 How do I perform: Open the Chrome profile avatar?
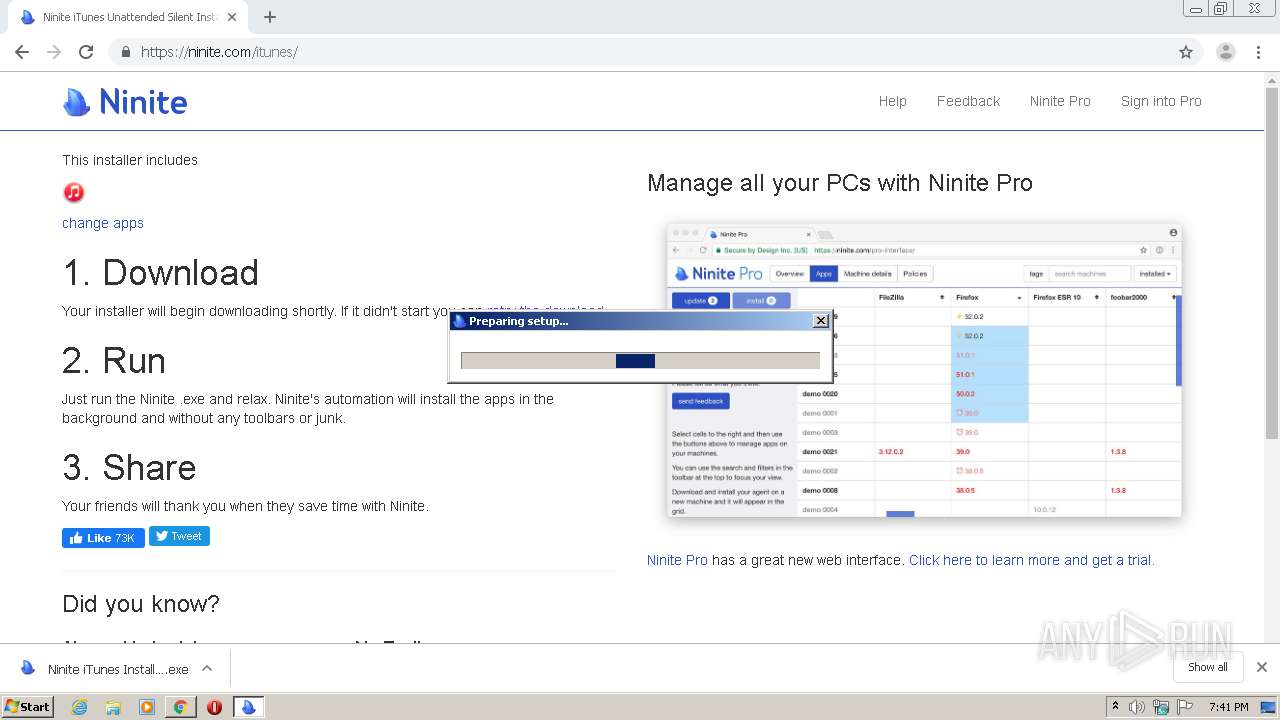(1225, 52)
